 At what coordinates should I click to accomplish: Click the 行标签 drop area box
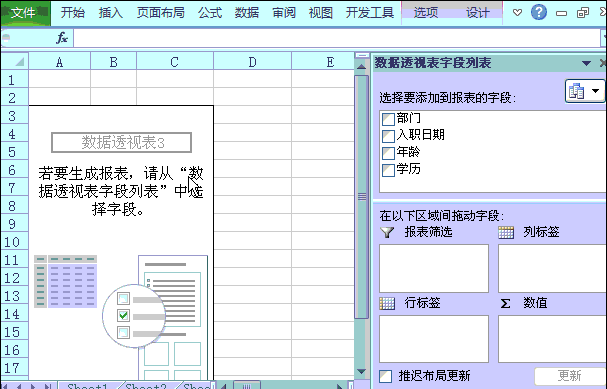(x=434, y=339)
